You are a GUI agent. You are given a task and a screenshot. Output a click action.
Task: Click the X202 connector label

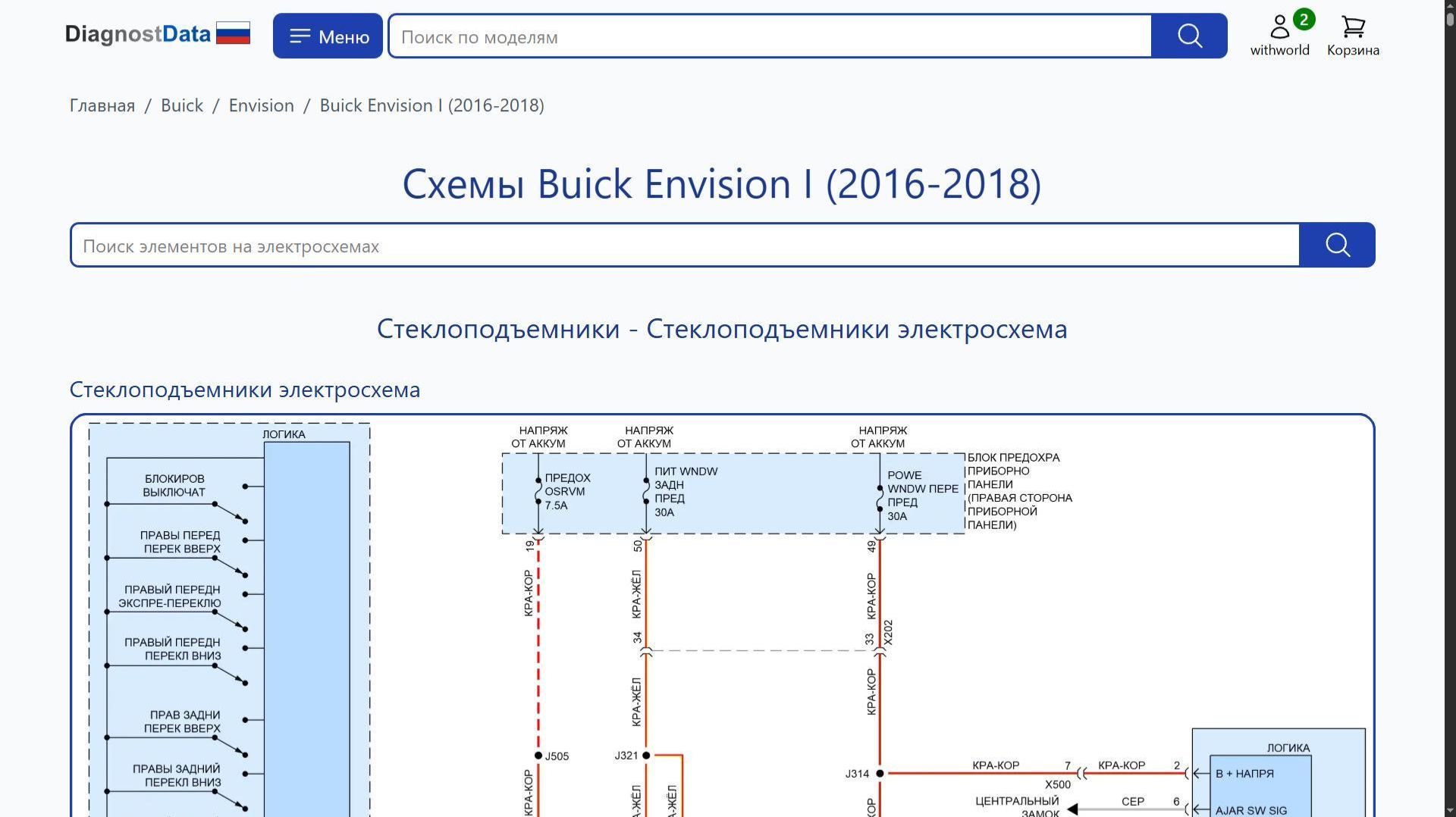tap(888, 633)
